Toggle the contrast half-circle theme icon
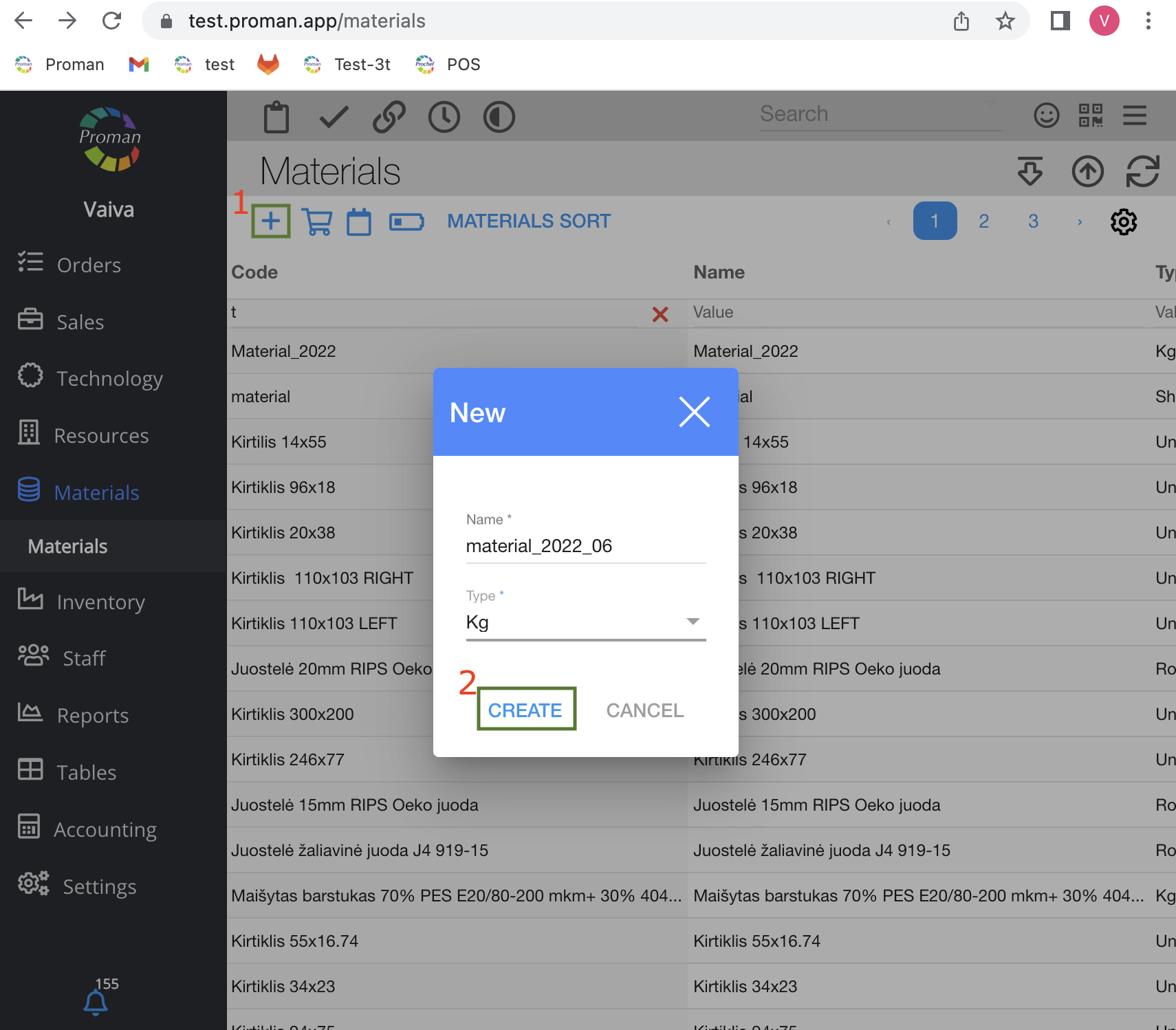This screenshot has height=1030, width=1176. coord(499,117)
